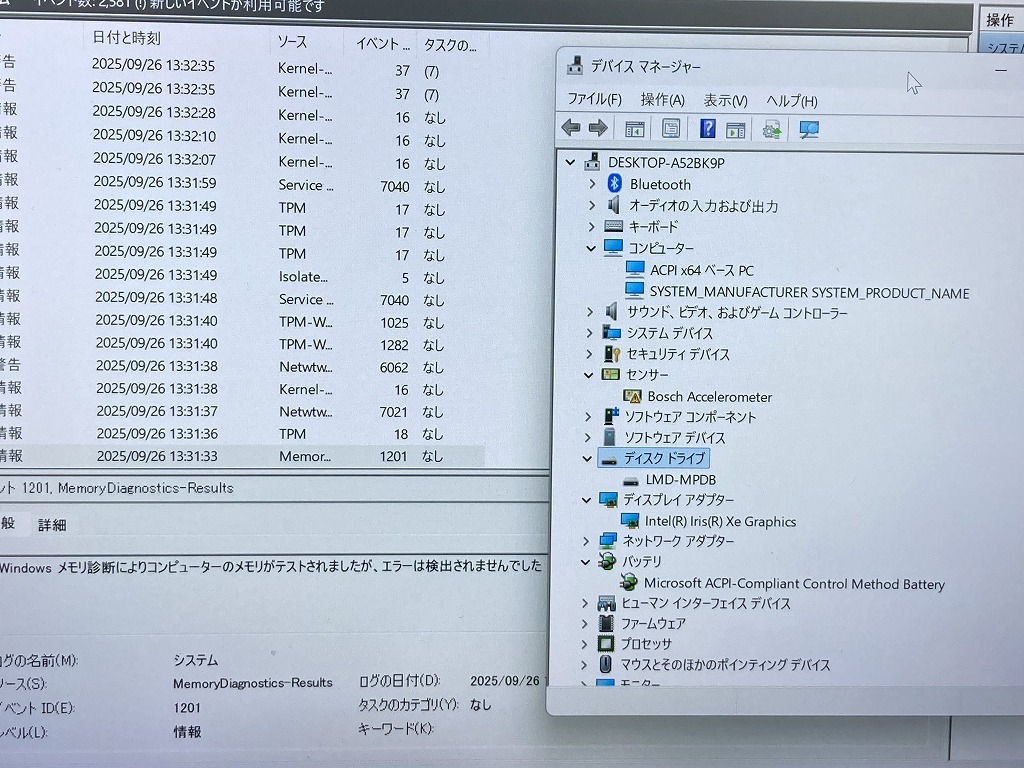The height and width of the screenshot is (768, 1024).
Task: Collapse the ディスプレイ アダプター chevron
Action: (586, 500)
